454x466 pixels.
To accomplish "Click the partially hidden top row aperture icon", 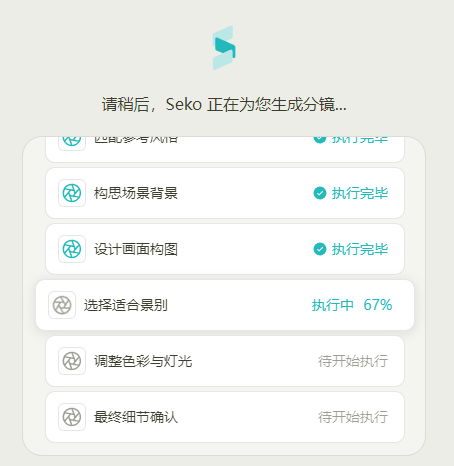I will pos(72,143).
